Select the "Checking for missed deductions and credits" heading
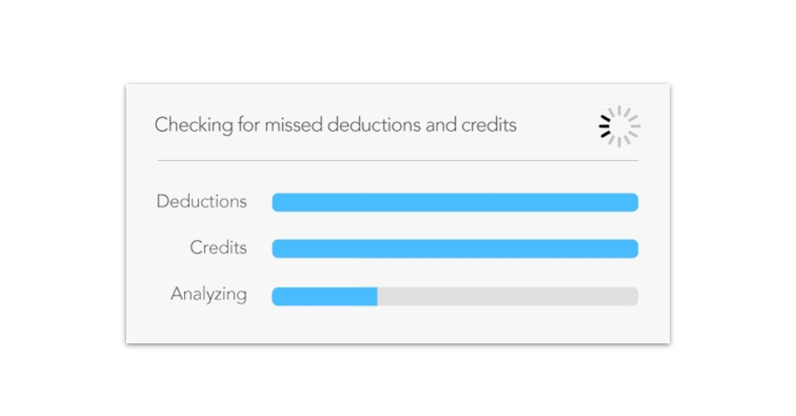The height and width of the screenshot is (416, 796). click(335, 125)
